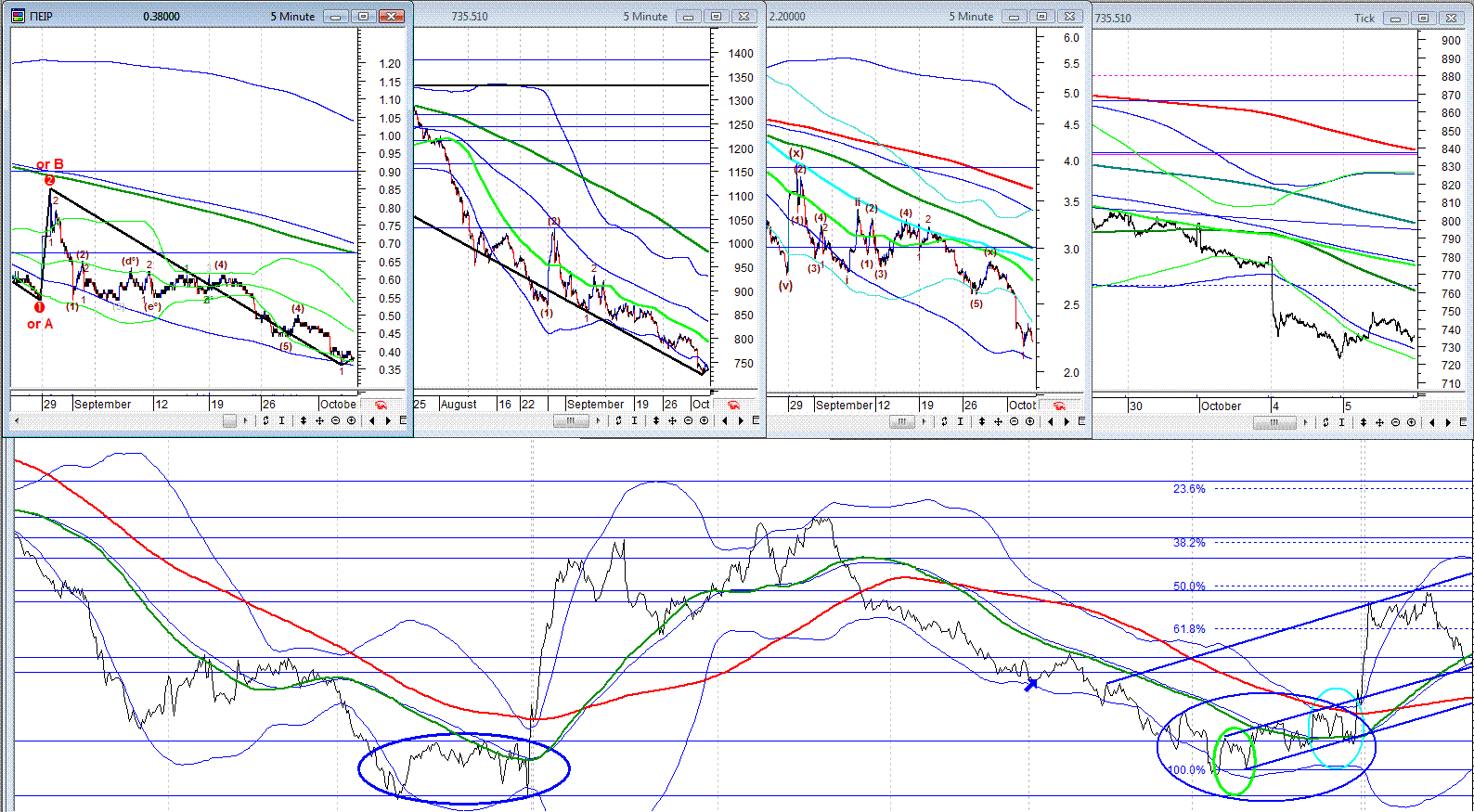Click scrollbar thumb in 2.20000 chart
The height and width of the screenshot is (812, 1474).
(x=901, y=421)
